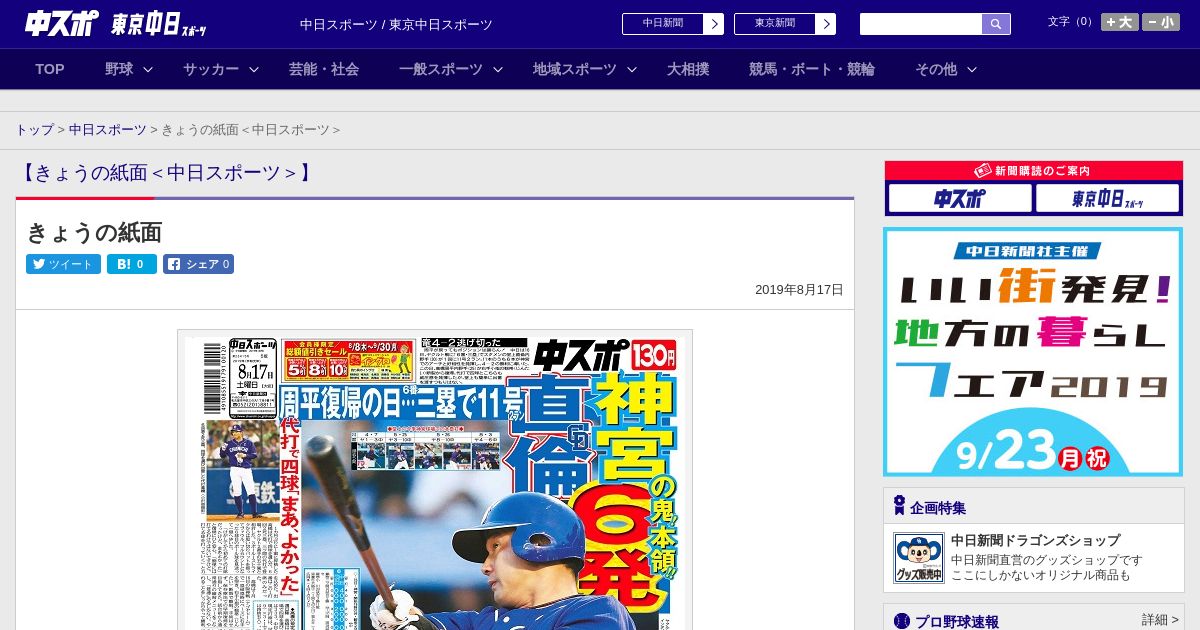Image resolution: width=1200 pixels, height=630 pixels.
Task: Click the Chunichi Sports header logo
Action: click(62, 22)
